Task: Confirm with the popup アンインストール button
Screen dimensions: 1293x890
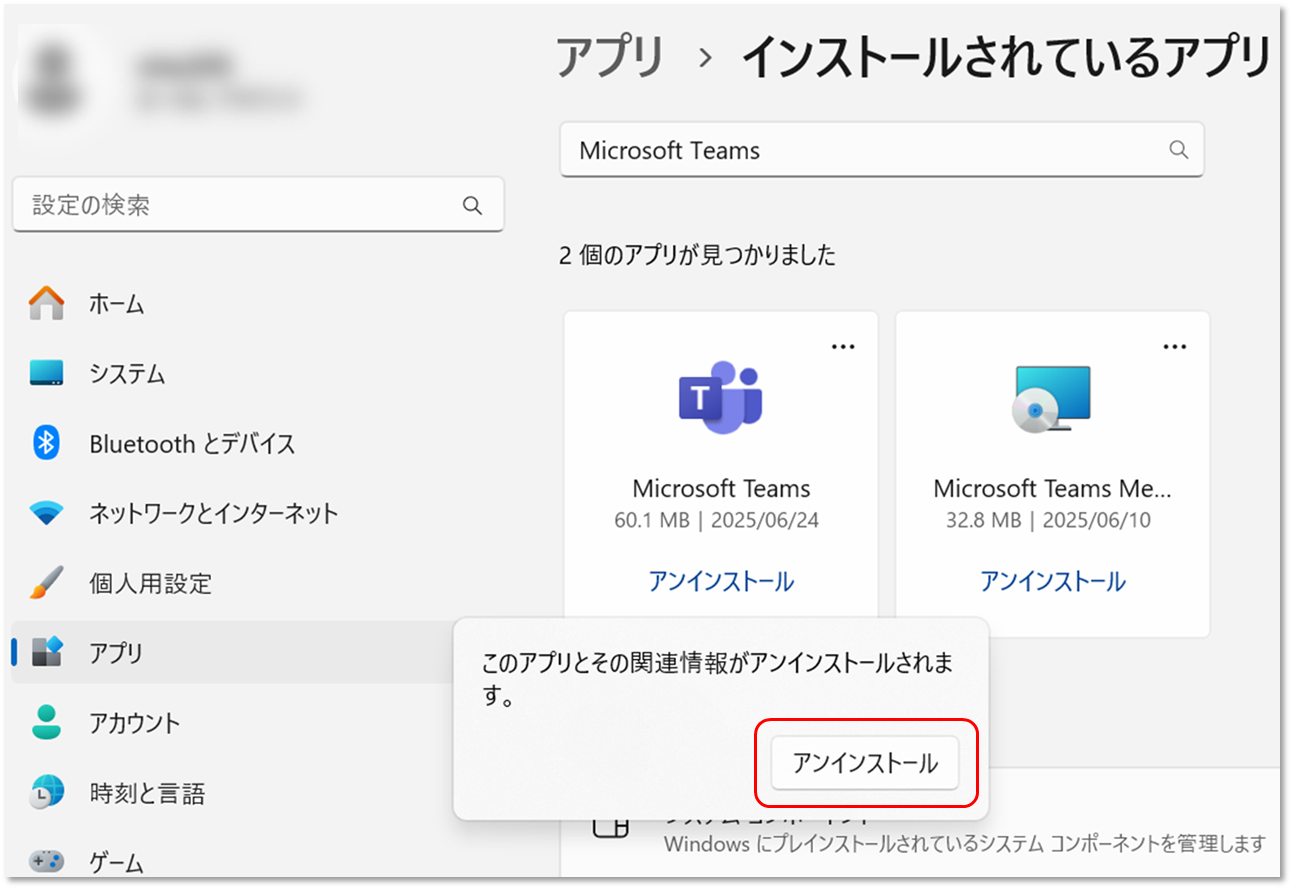Action: (865, 764)
